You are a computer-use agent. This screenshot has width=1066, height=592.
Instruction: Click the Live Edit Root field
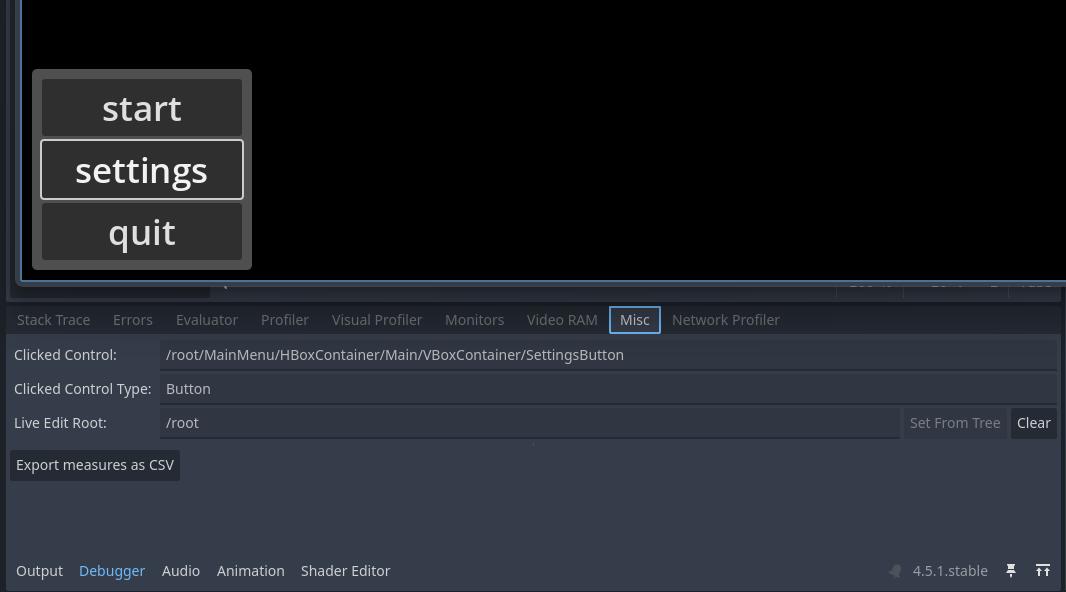[530, 423]
